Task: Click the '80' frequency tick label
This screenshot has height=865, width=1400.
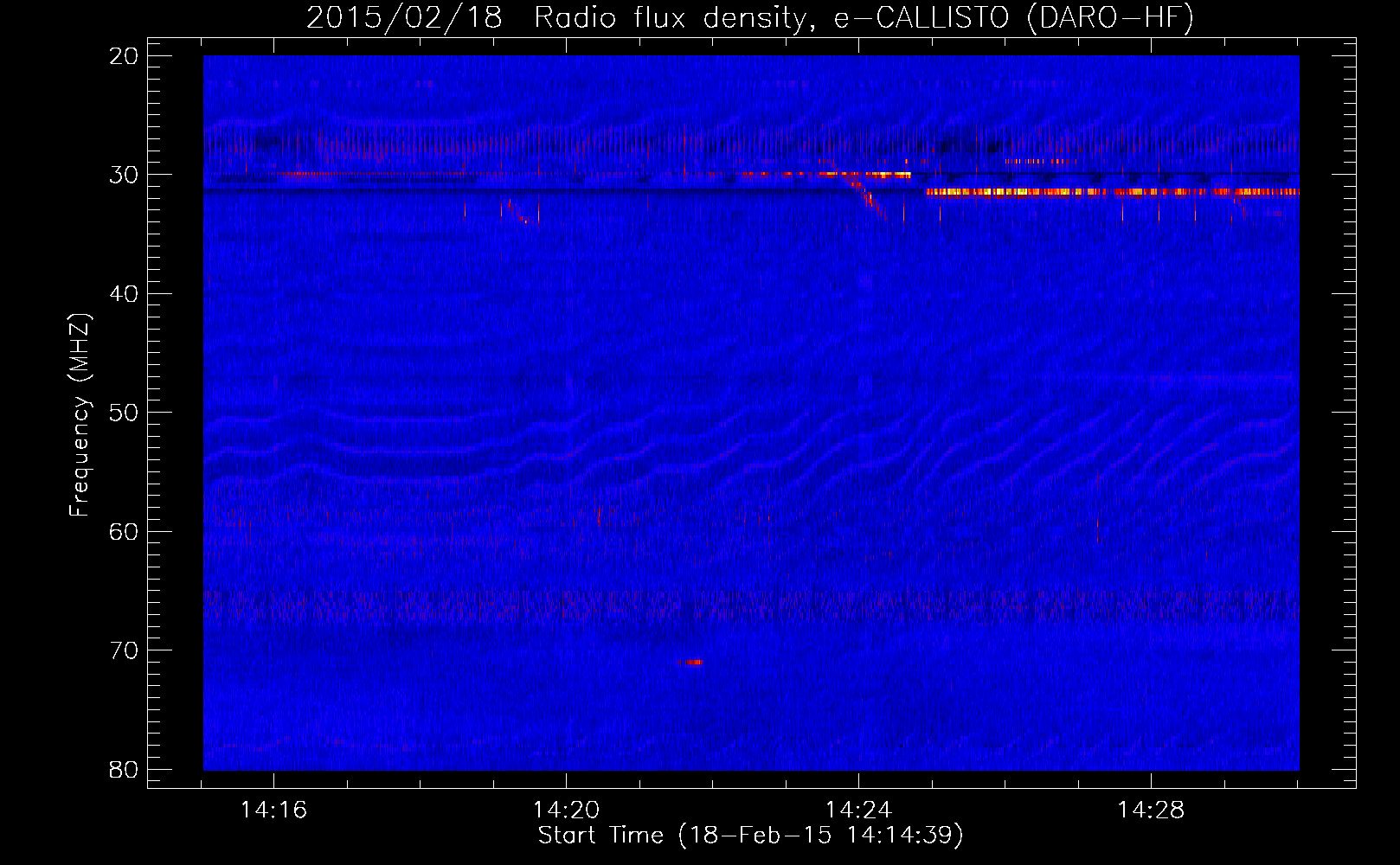Action: 124,769
